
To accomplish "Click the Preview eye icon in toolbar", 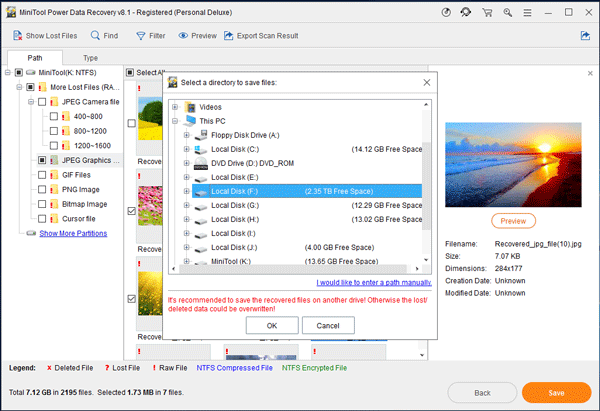I will [x=183, y=36].
